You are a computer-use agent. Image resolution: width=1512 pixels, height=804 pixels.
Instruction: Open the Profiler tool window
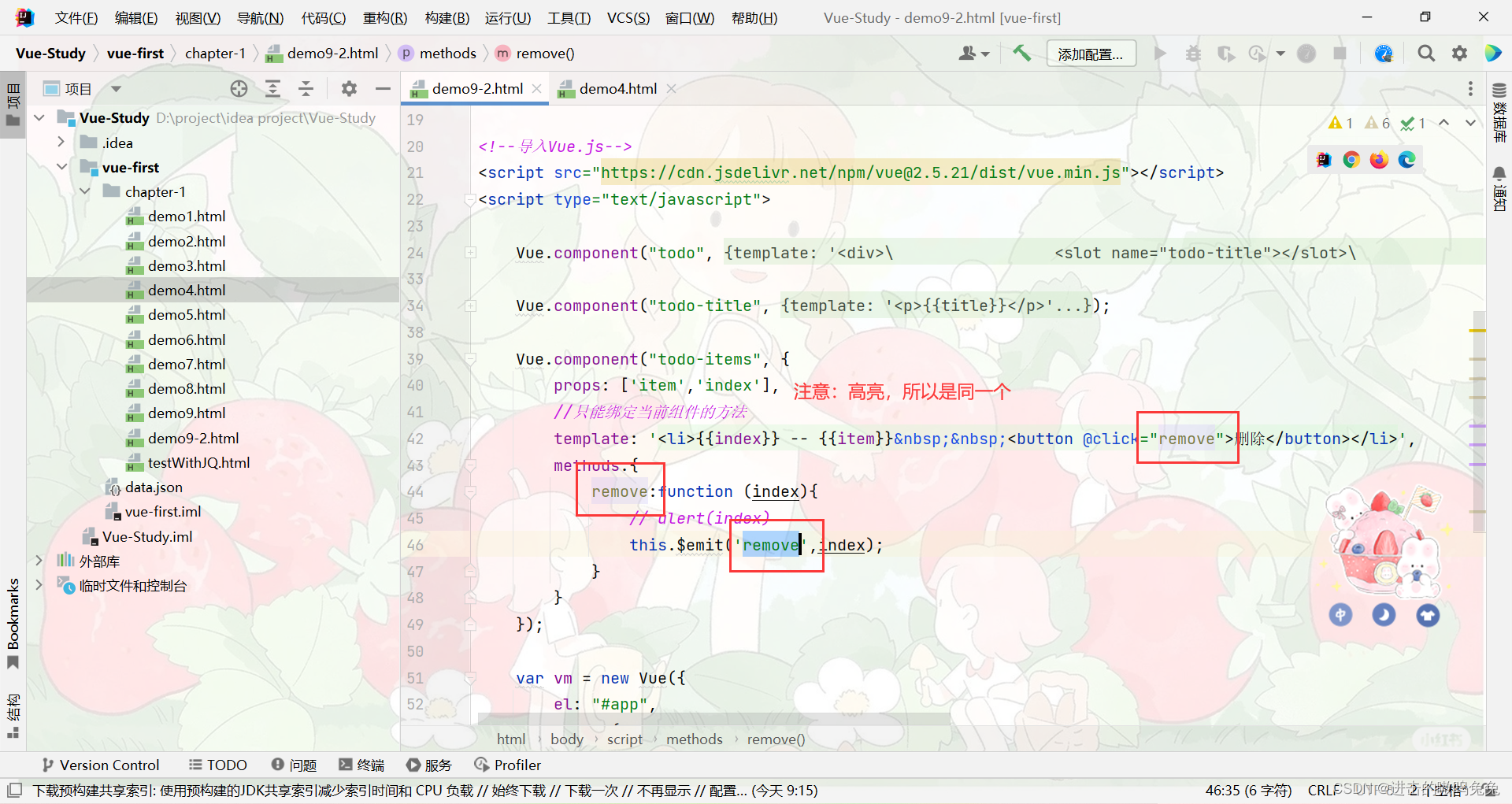pyautogui.click(x=507, y=765)
